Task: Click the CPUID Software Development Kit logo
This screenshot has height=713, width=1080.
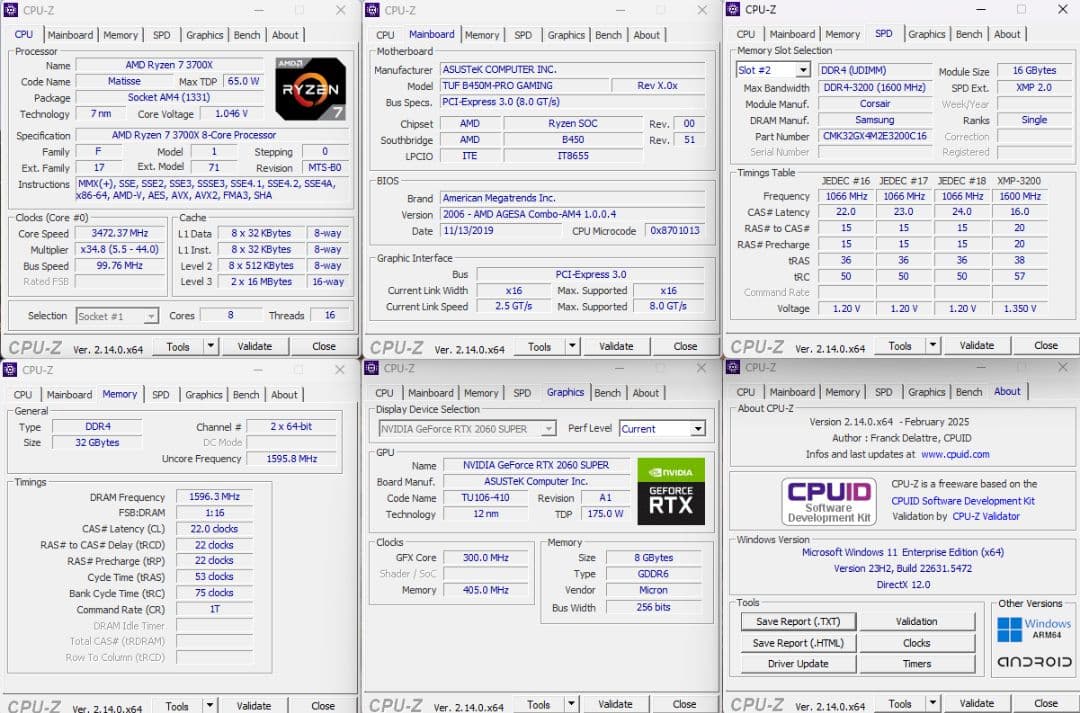Action: [x=828, y=501]
